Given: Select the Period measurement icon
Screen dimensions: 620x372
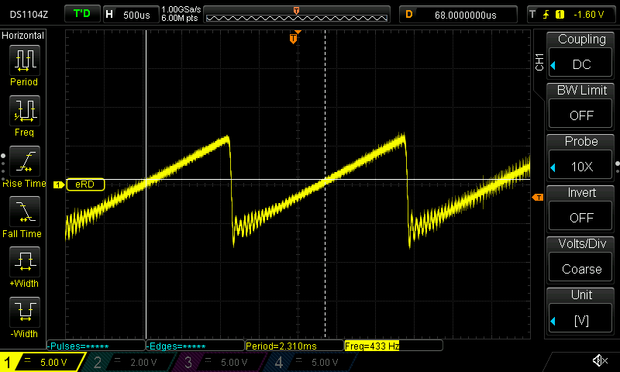Looking at the screenshot, I should coord(24,60).
